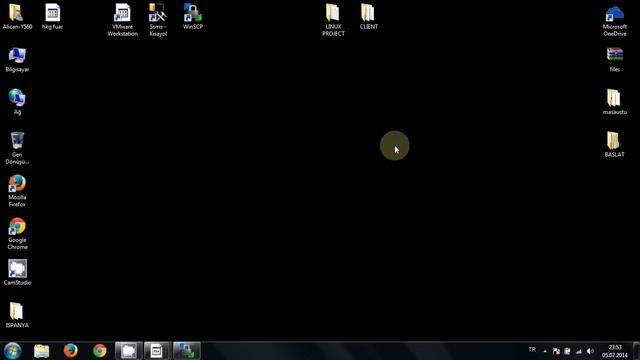Switch to the CamStudio taskbar window

129,351
